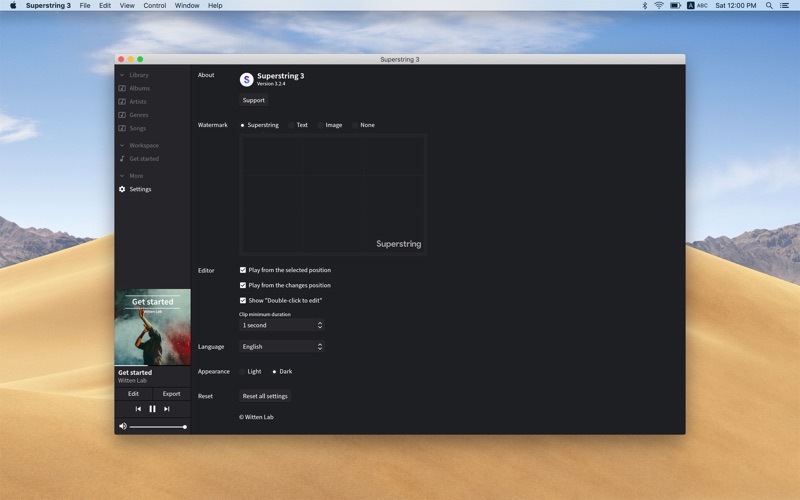Click the Witten Lab artist name
800x500 pixels.
coord(132,381)
